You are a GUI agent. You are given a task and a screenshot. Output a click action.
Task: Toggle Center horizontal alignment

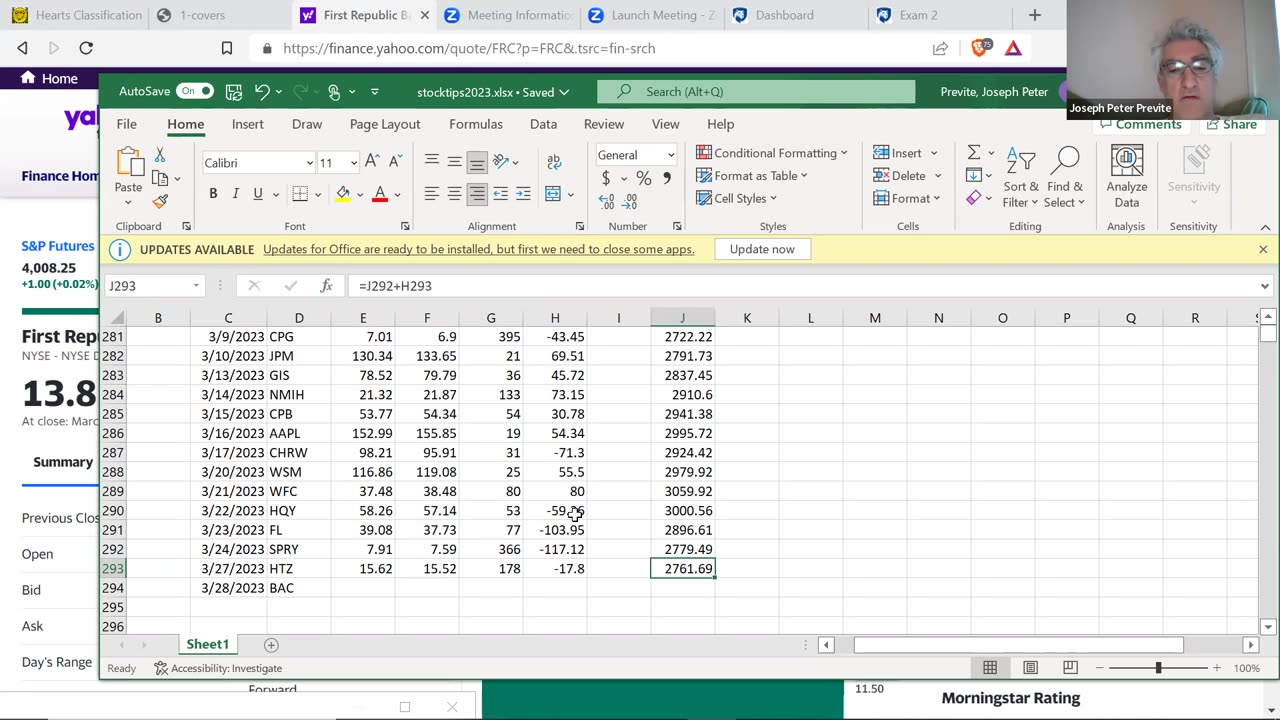454,194
